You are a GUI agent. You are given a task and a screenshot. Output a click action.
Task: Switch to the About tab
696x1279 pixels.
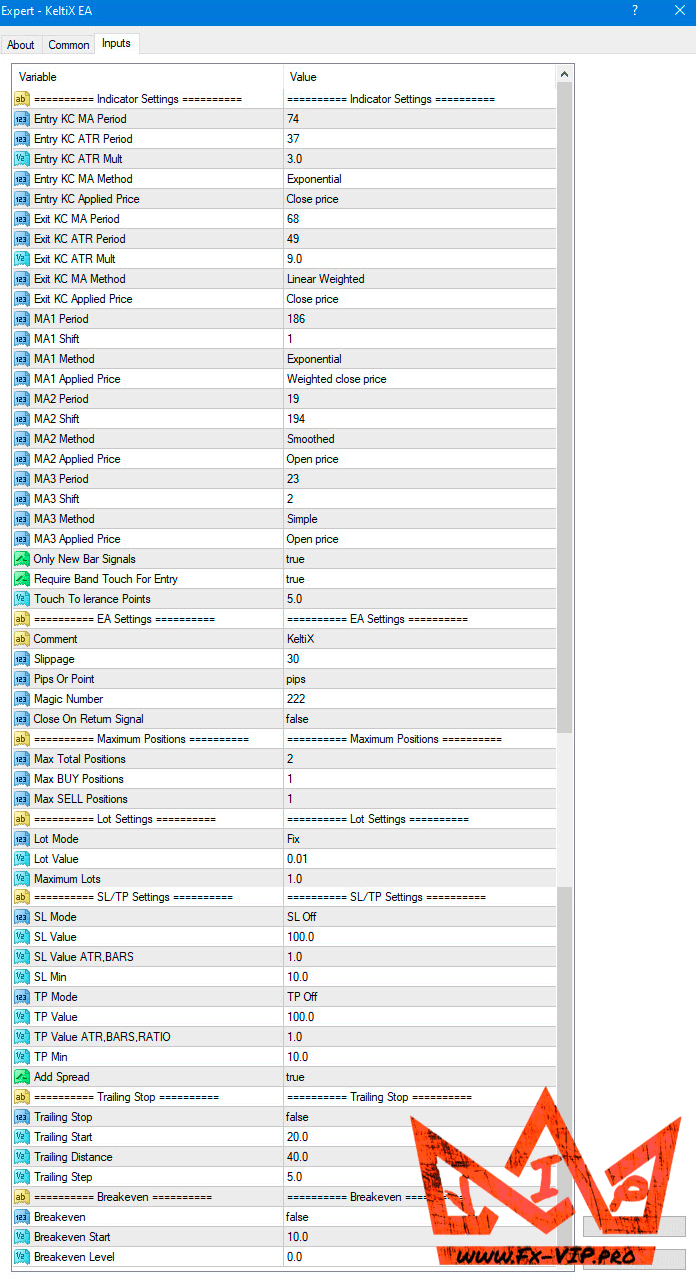click(x=21, y=45)
